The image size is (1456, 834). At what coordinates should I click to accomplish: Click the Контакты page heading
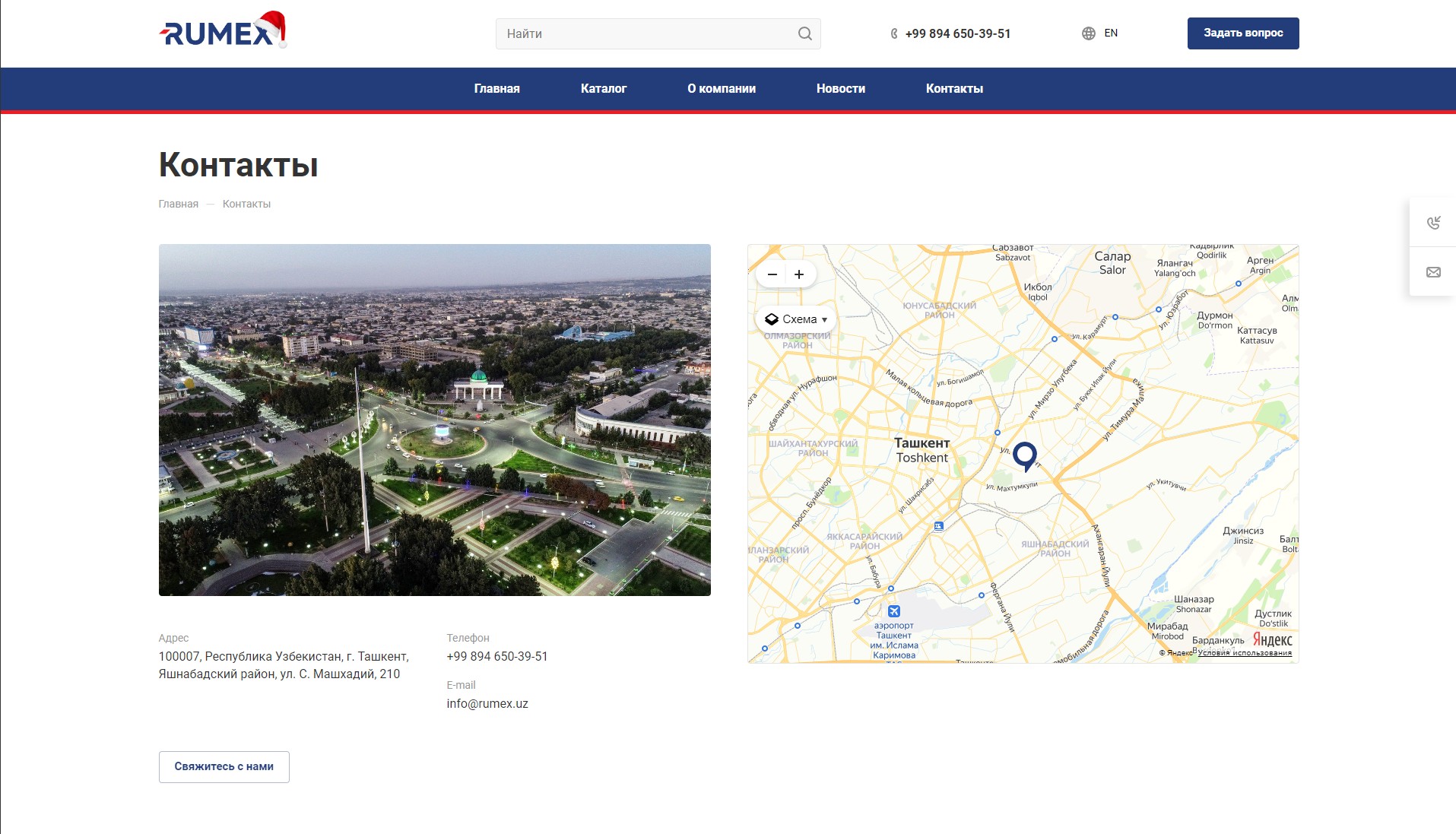239,165
